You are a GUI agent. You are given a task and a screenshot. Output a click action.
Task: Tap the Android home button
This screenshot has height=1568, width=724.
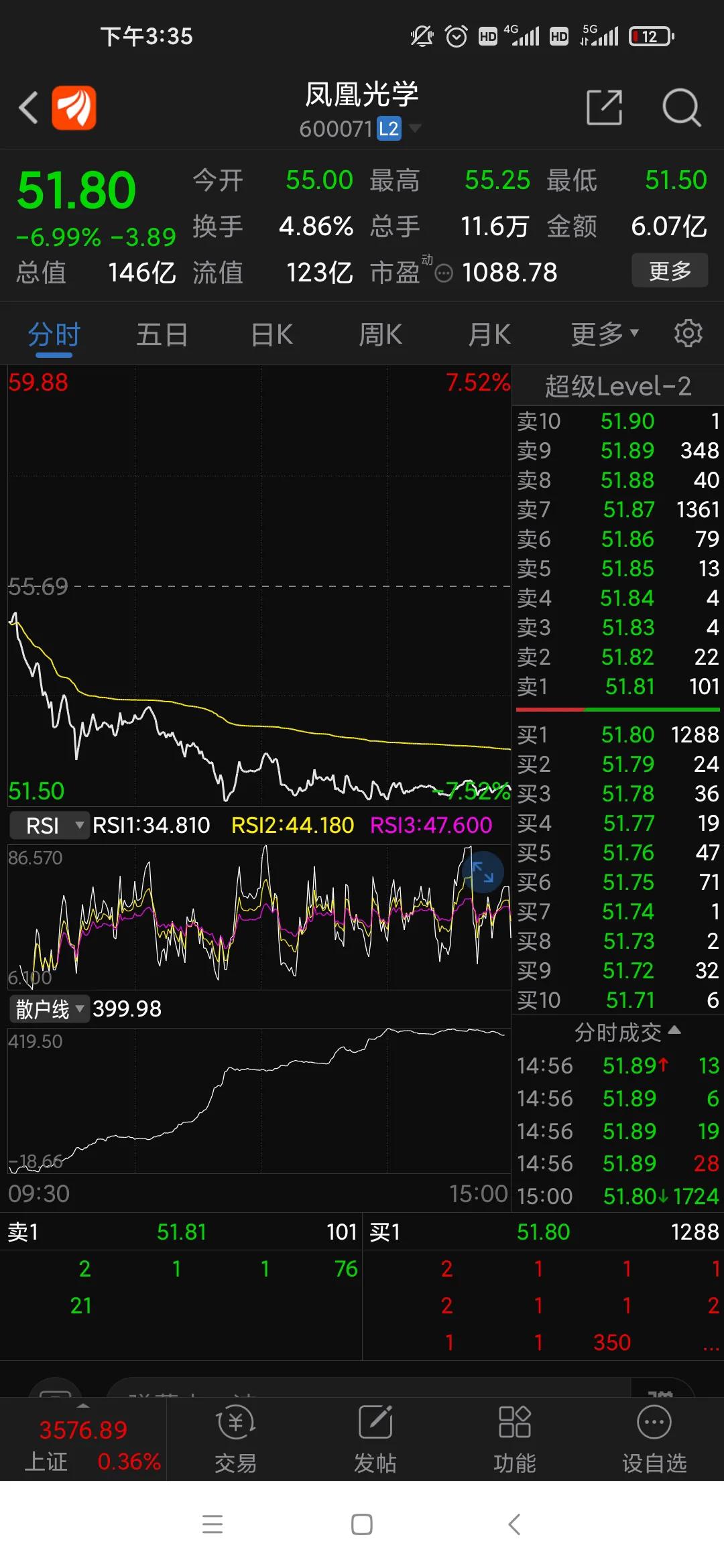point(362,1524)
